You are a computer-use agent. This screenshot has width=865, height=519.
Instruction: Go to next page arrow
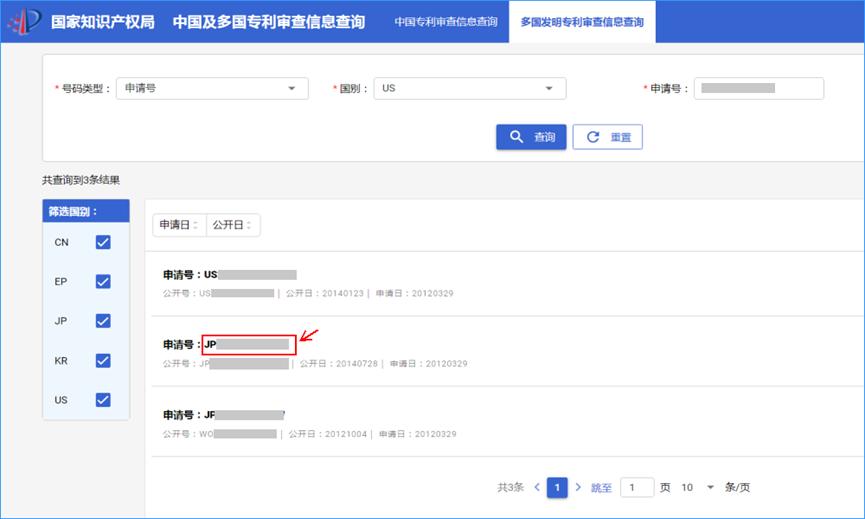(x=578, y=487)
